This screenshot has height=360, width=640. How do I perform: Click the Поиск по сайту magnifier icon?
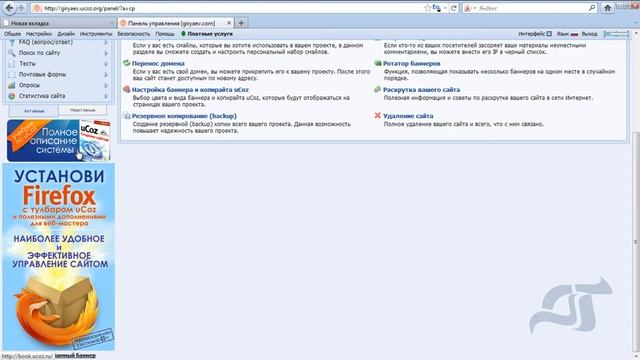(x=12, y=53)
